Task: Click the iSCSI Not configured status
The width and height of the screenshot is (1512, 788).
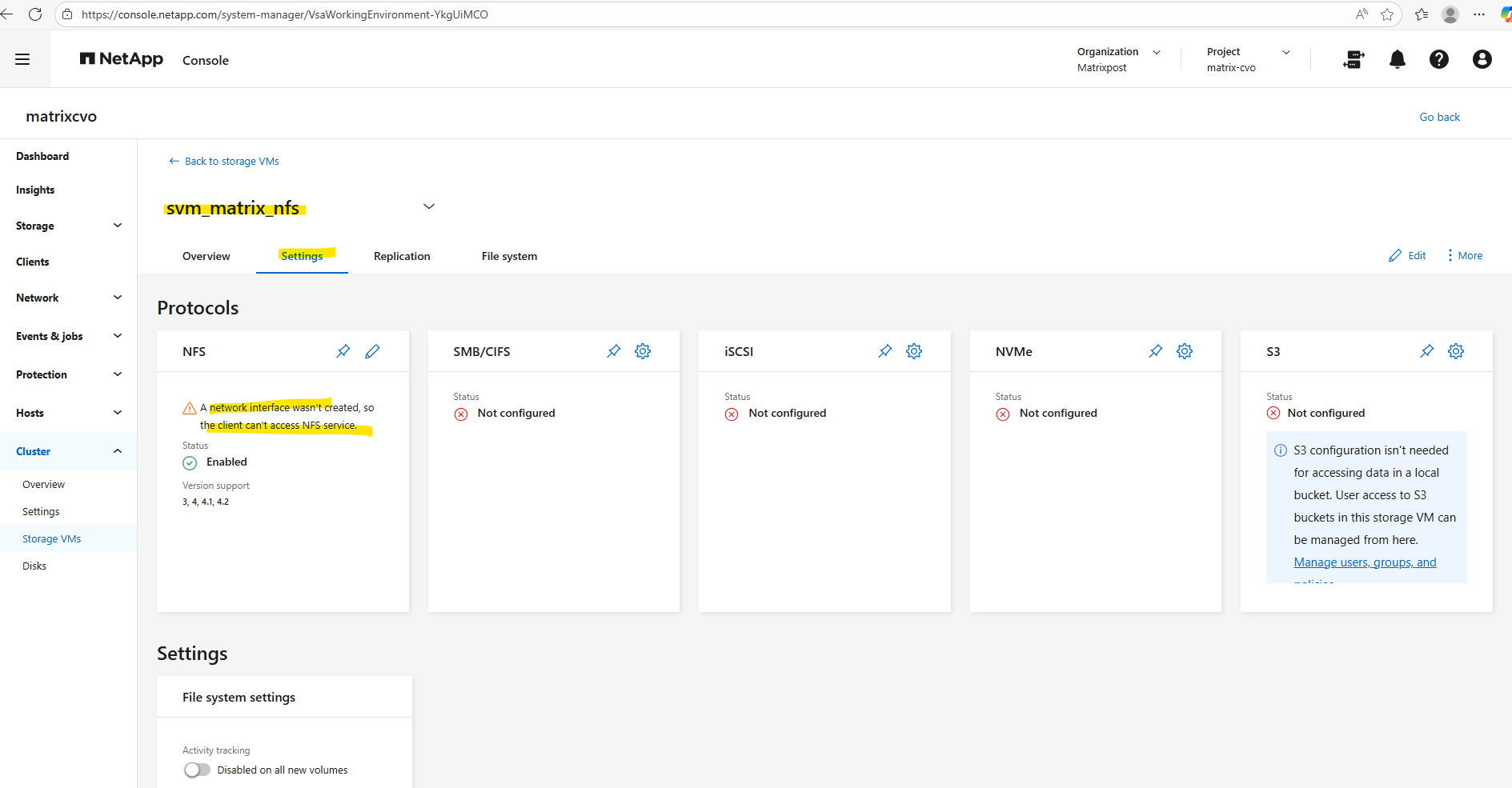Action: click(788, 413)
